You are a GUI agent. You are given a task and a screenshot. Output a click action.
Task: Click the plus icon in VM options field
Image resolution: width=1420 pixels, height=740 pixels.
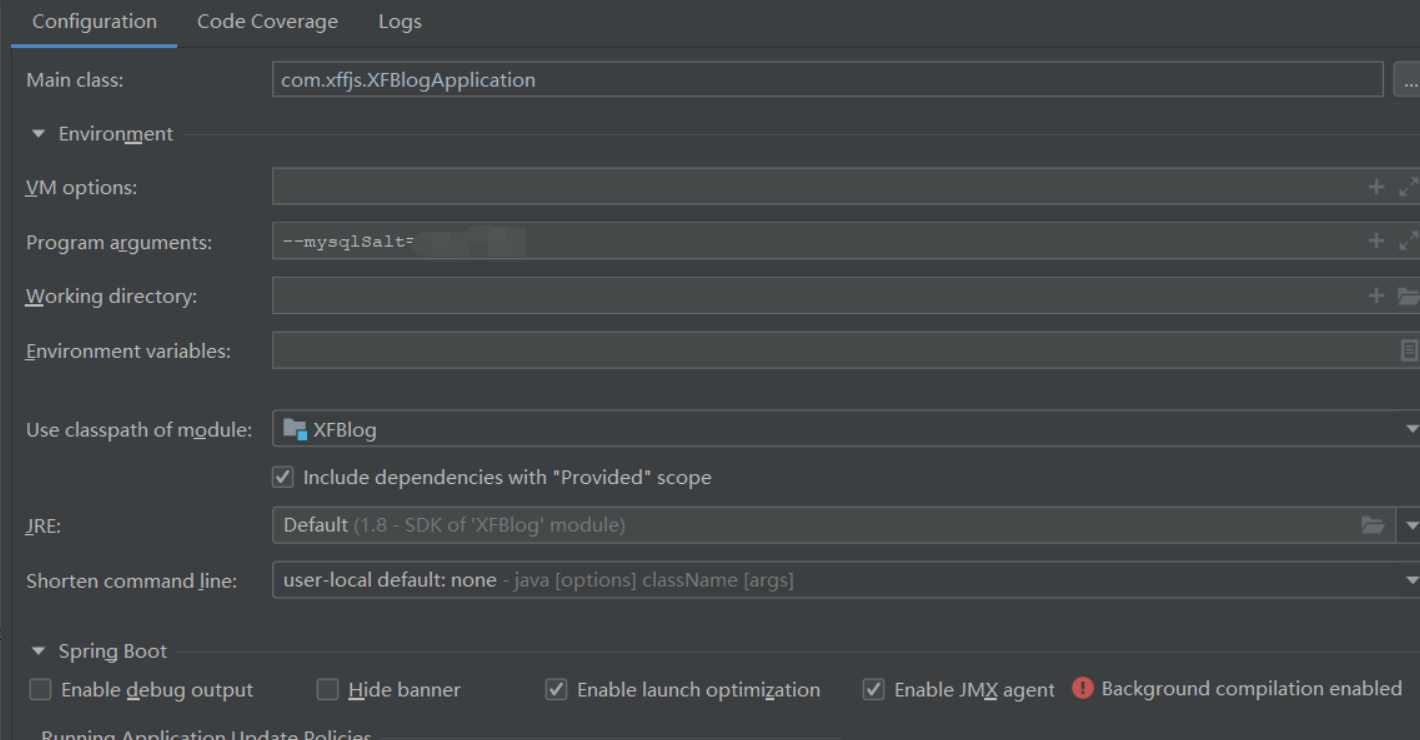coord(1376,187)
